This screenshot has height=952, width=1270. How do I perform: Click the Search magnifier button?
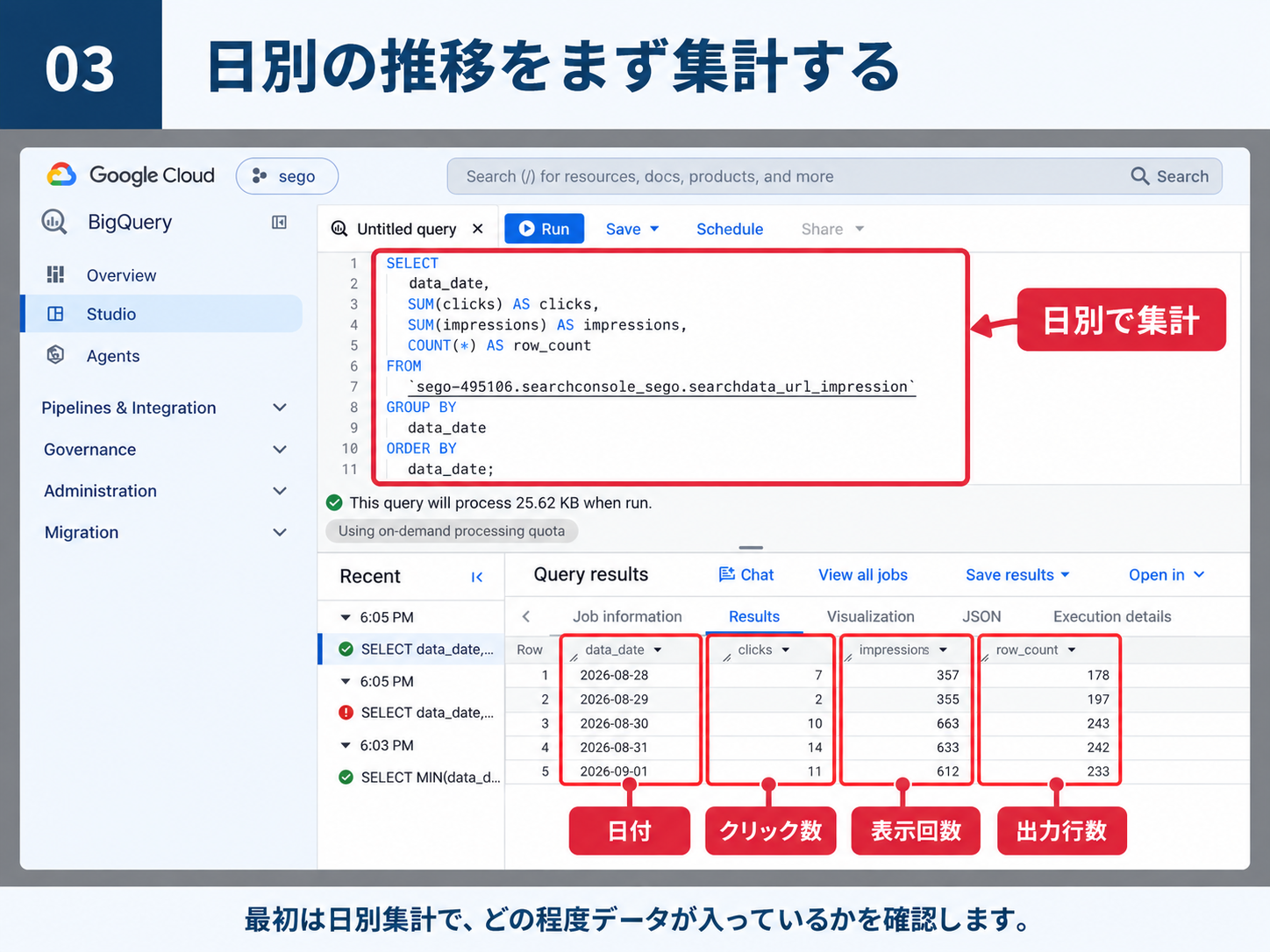click(x=1170, y=176)
